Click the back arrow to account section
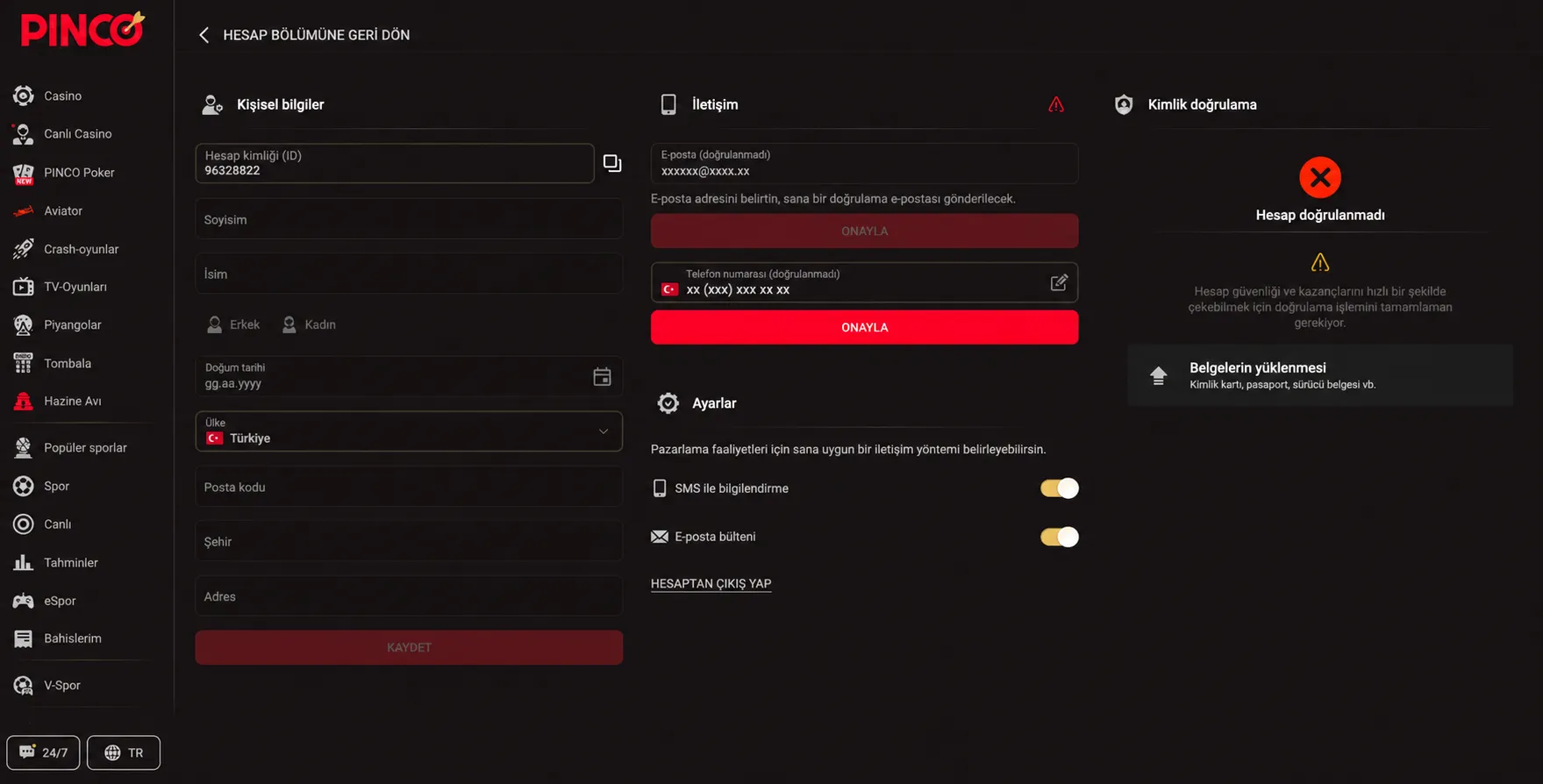The image size is (1543, 784). [x=204, y=35]
